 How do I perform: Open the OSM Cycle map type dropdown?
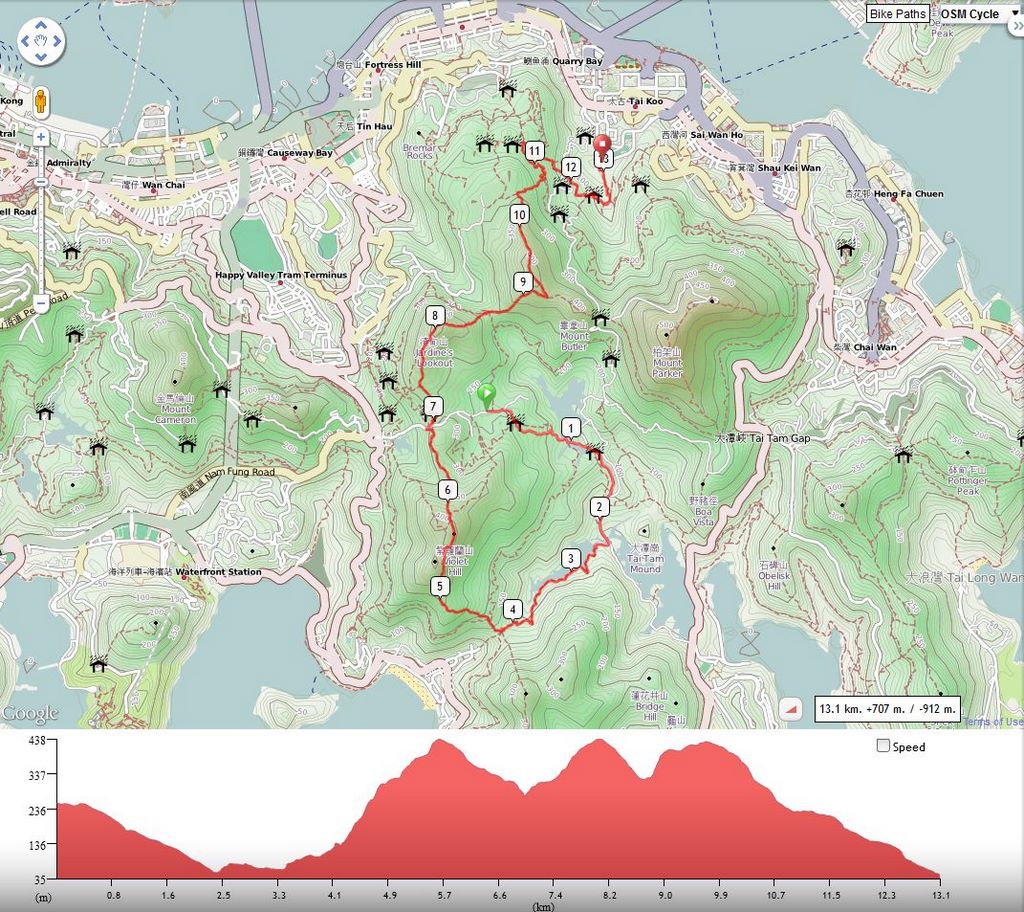pyautogui.click(x=976, y=14)
